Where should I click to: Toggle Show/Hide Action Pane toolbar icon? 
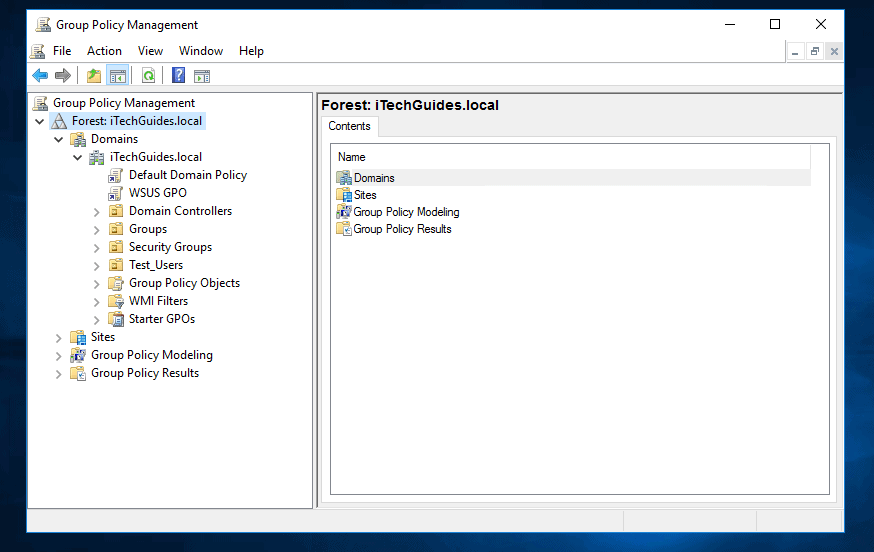(202, 76)
